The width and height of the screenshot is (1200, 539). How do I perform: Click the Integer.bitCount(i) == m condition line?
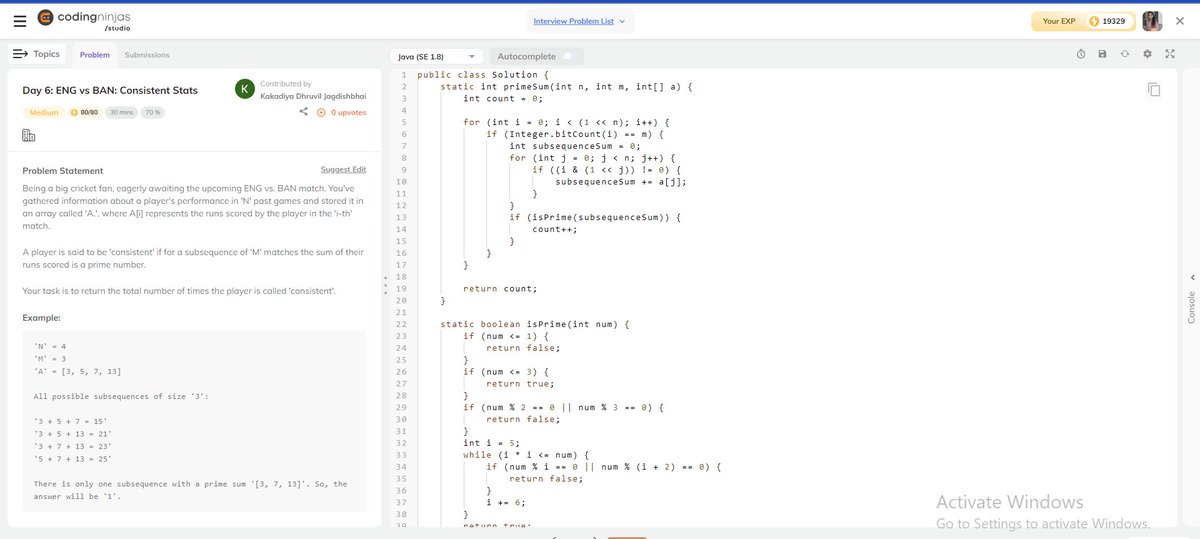(576, 134)
